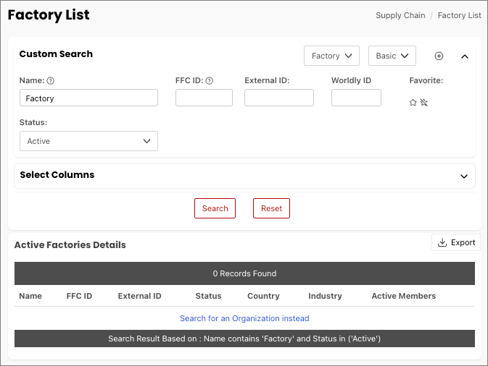Click the favorite star icon
This screenshot has width=488, height=366.
tap(413, 103)
